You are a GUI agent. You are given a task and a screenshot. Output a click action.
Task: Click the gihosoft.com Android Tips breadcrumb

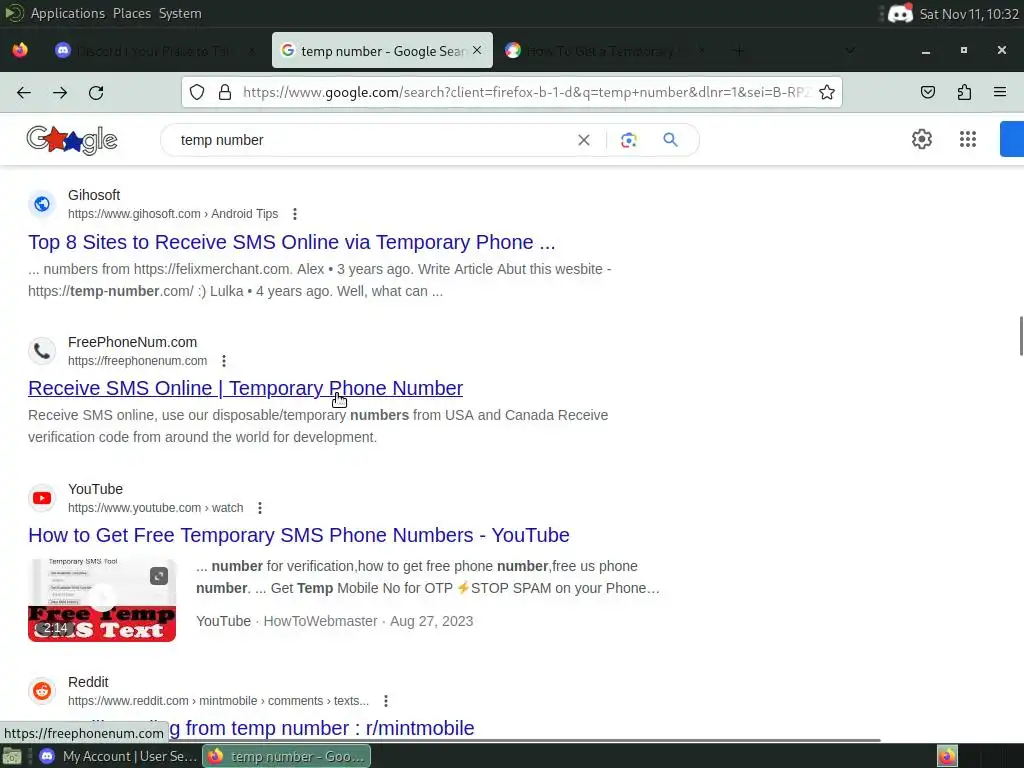pos(173,214)
